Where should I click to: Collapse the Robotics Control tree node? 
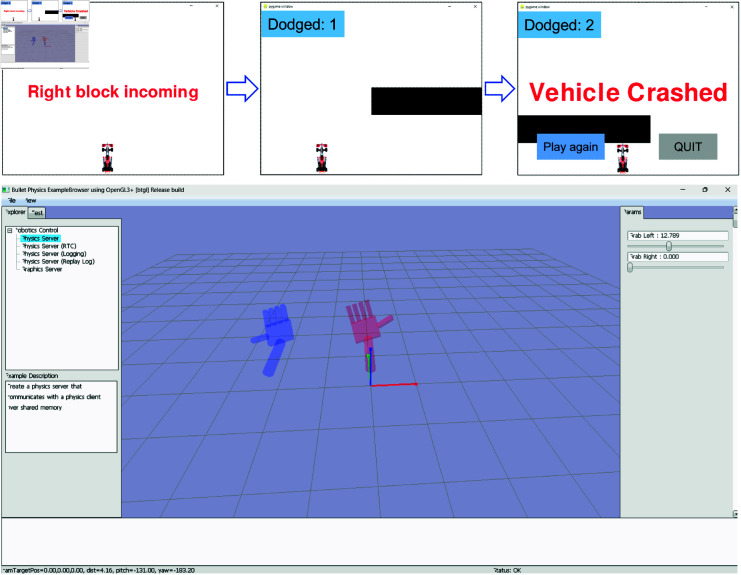[9, 231]
